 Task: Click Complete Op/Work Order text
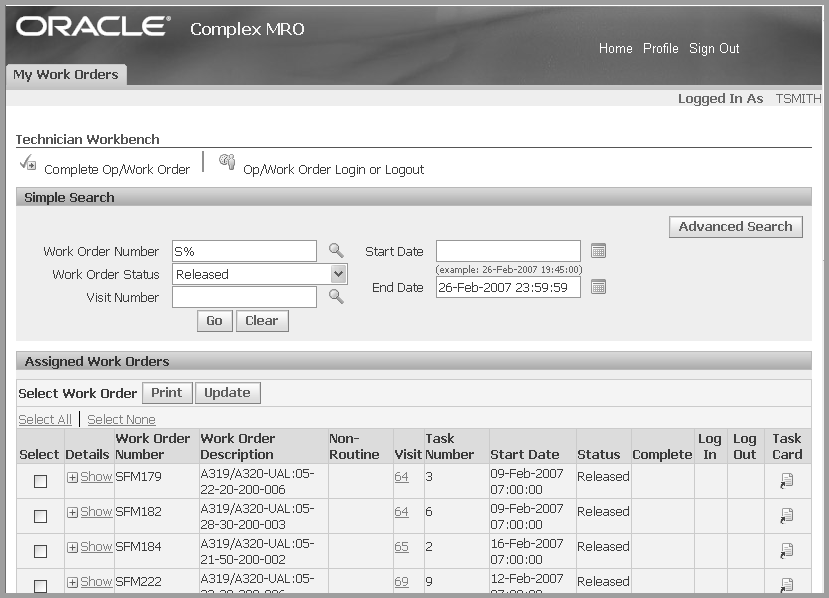click(117, 169)
